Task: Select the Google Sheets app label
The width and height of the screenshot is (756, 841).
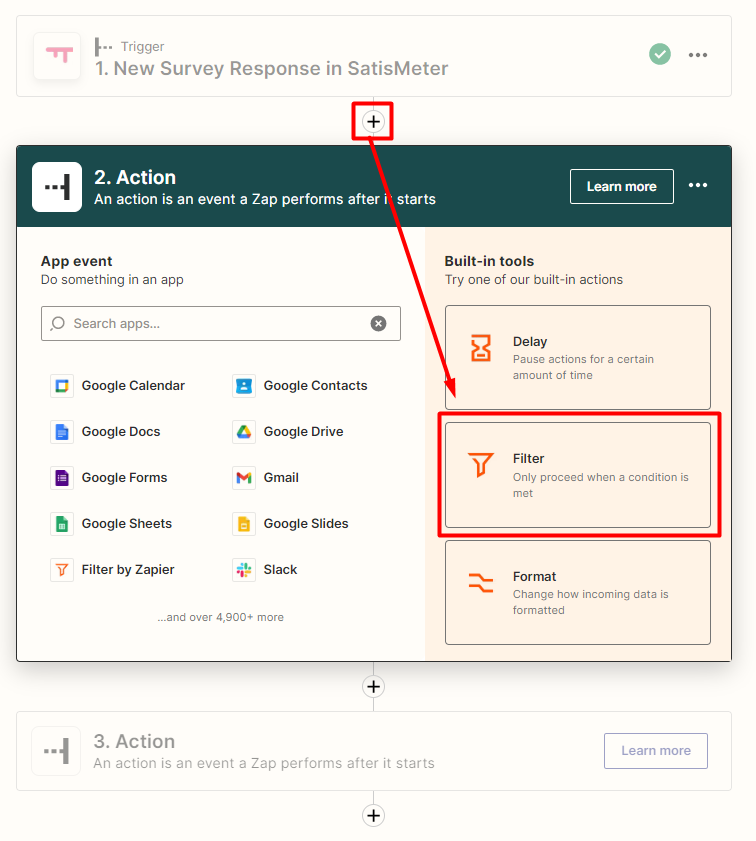Action: click(127, 524)
